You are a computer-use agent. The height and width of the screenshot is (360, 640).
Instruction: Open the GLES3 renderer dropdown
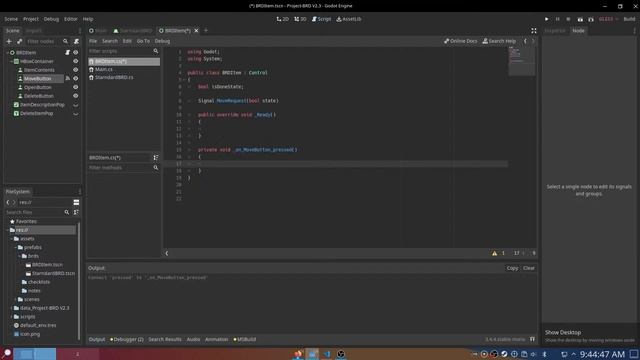(x=608, y=19)
